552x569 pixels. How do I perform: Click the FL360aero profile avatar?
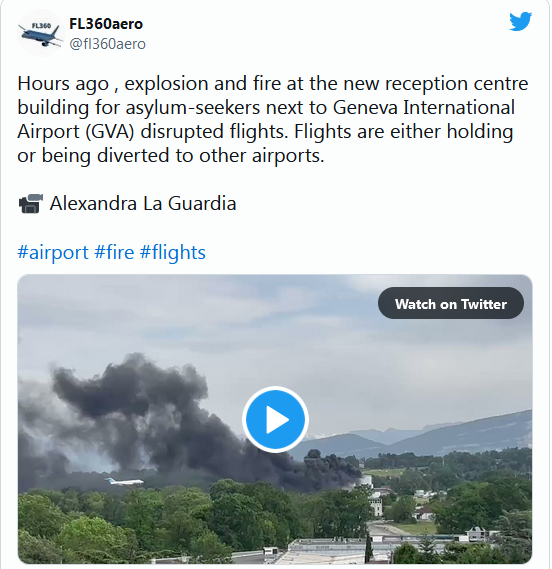coord(40,33)
